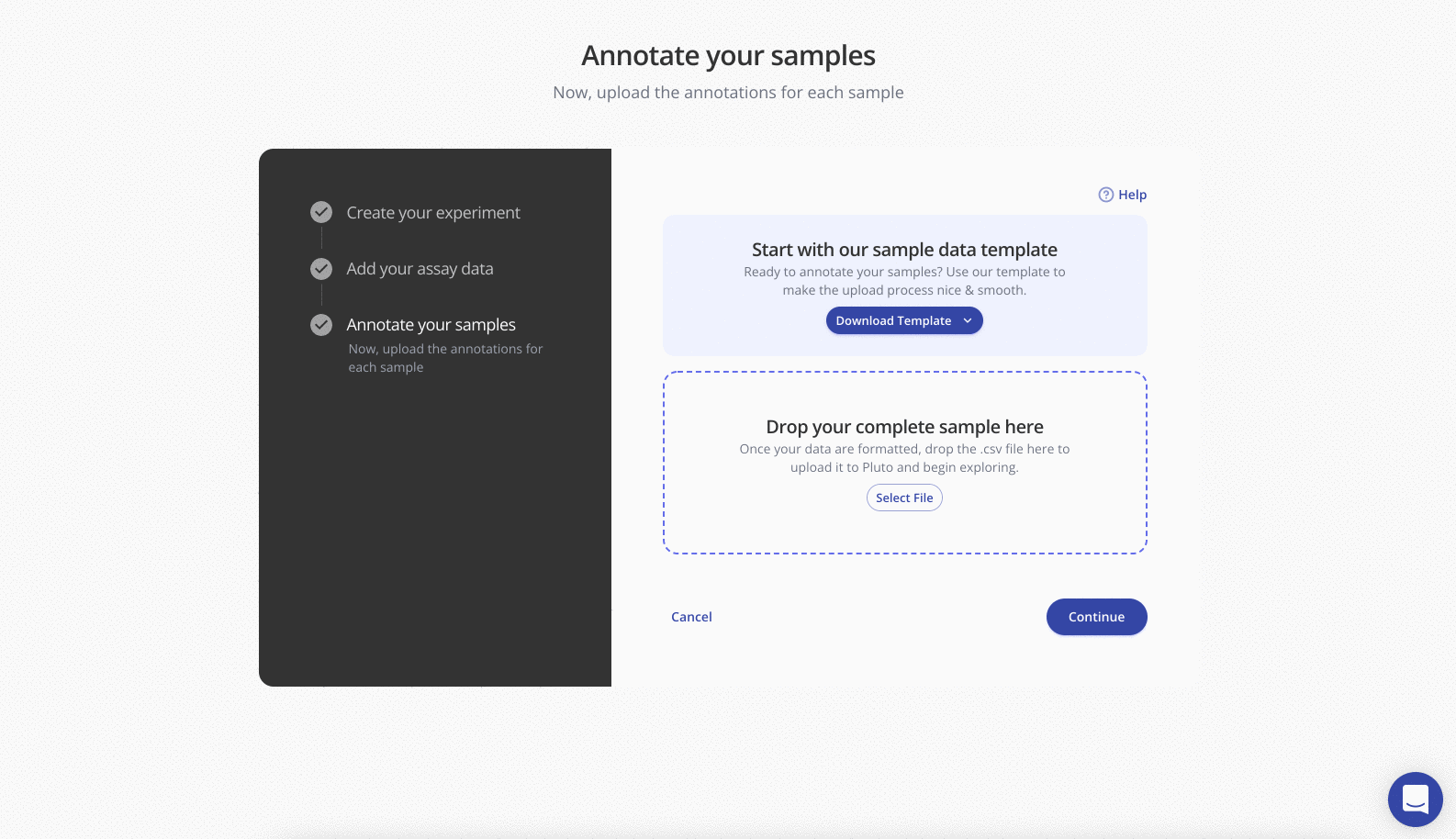Click the sidebar text 'Now, upload the annotations for each sample'
This screenshot has width=1456, height=839.
tap(445, 358)
